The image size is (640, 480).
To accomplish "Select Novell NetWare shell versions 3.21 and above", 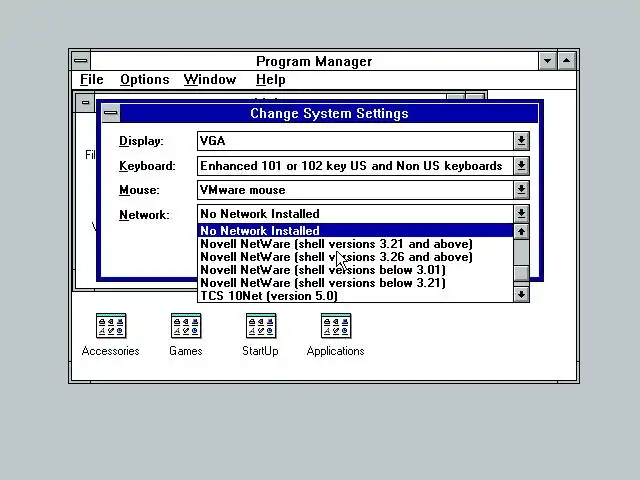I will (355, 244).
